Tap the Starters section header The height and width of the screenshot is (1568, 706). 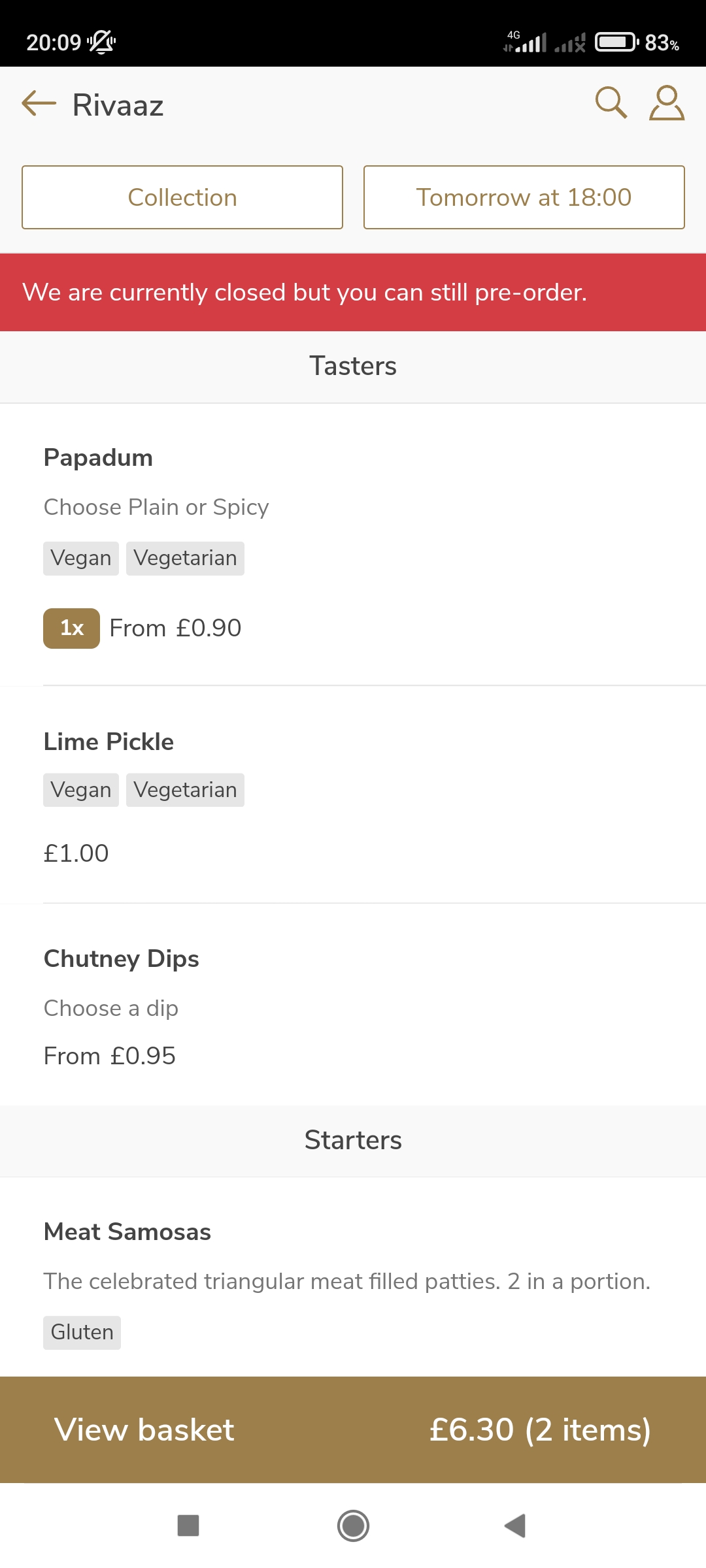click(353, 1140)
